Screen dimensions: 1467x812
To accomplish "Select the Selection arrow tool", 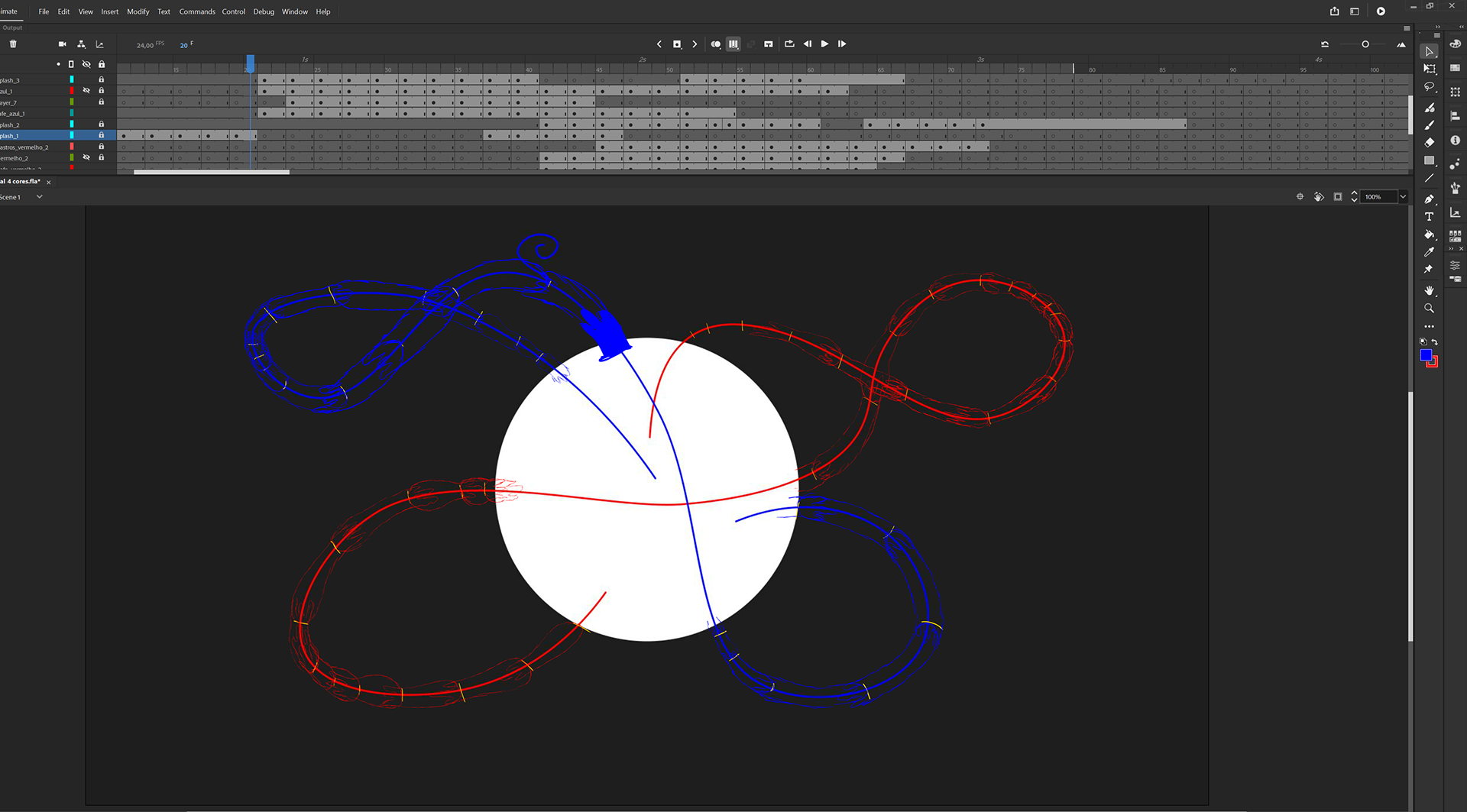I will click(1429, 51).
